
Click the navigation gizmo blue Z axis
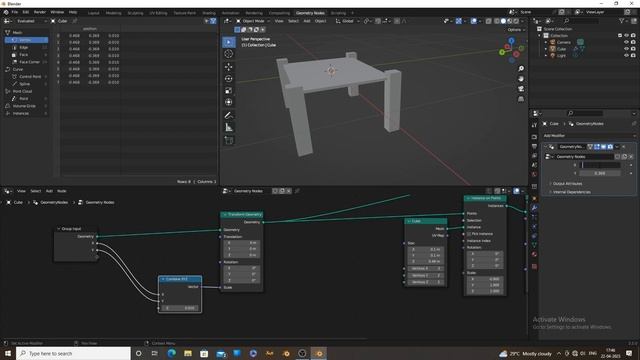(x=512, y=41)
